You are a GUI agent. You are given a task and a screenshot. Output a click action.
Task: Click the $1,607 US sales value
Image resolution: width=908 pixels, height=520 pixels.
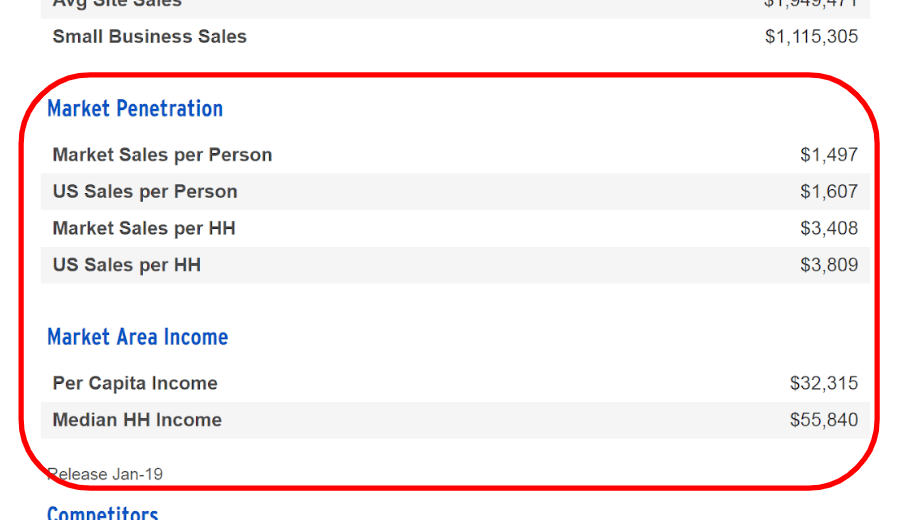click(x=828, y=192)
